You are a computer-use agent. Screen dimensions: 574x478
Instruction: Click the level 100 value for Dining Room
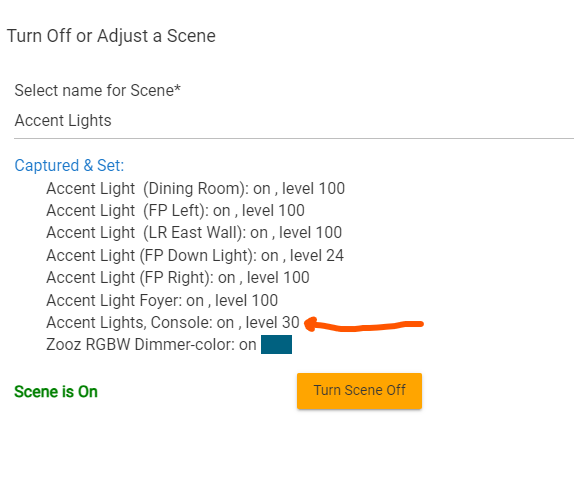(313, 188)
